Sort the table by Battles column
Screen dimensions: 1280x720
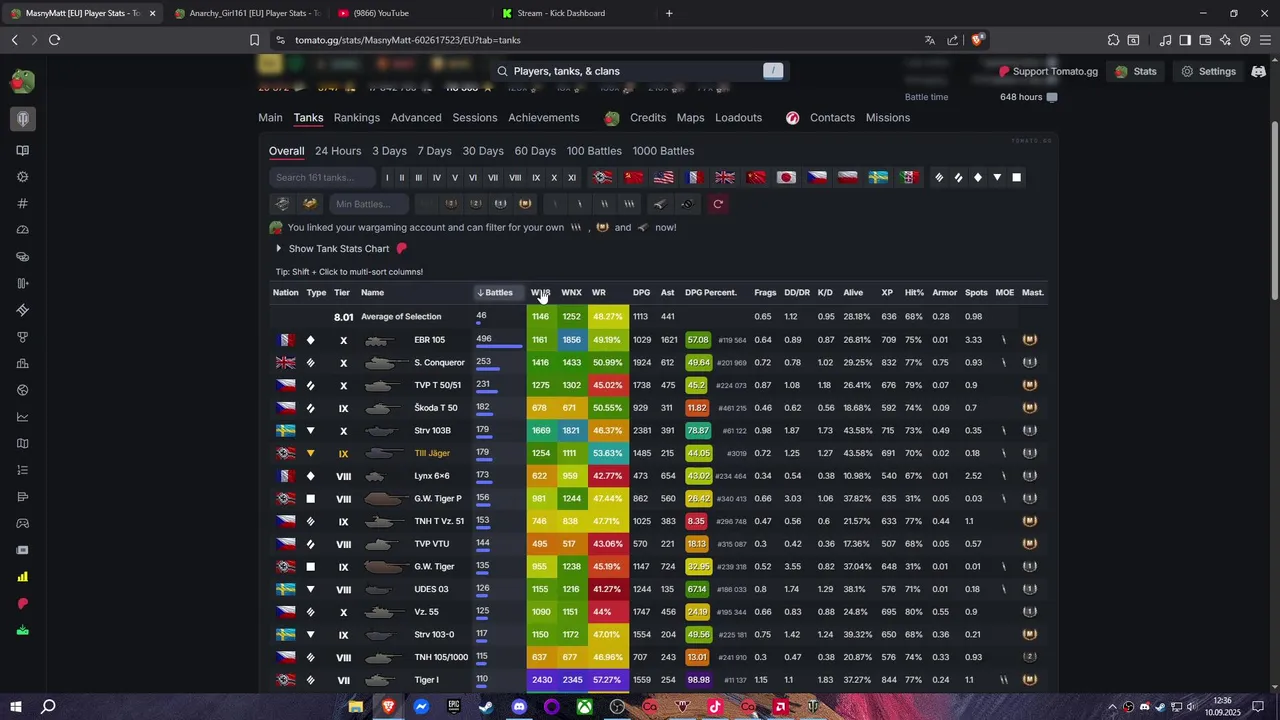pos(499,293)
